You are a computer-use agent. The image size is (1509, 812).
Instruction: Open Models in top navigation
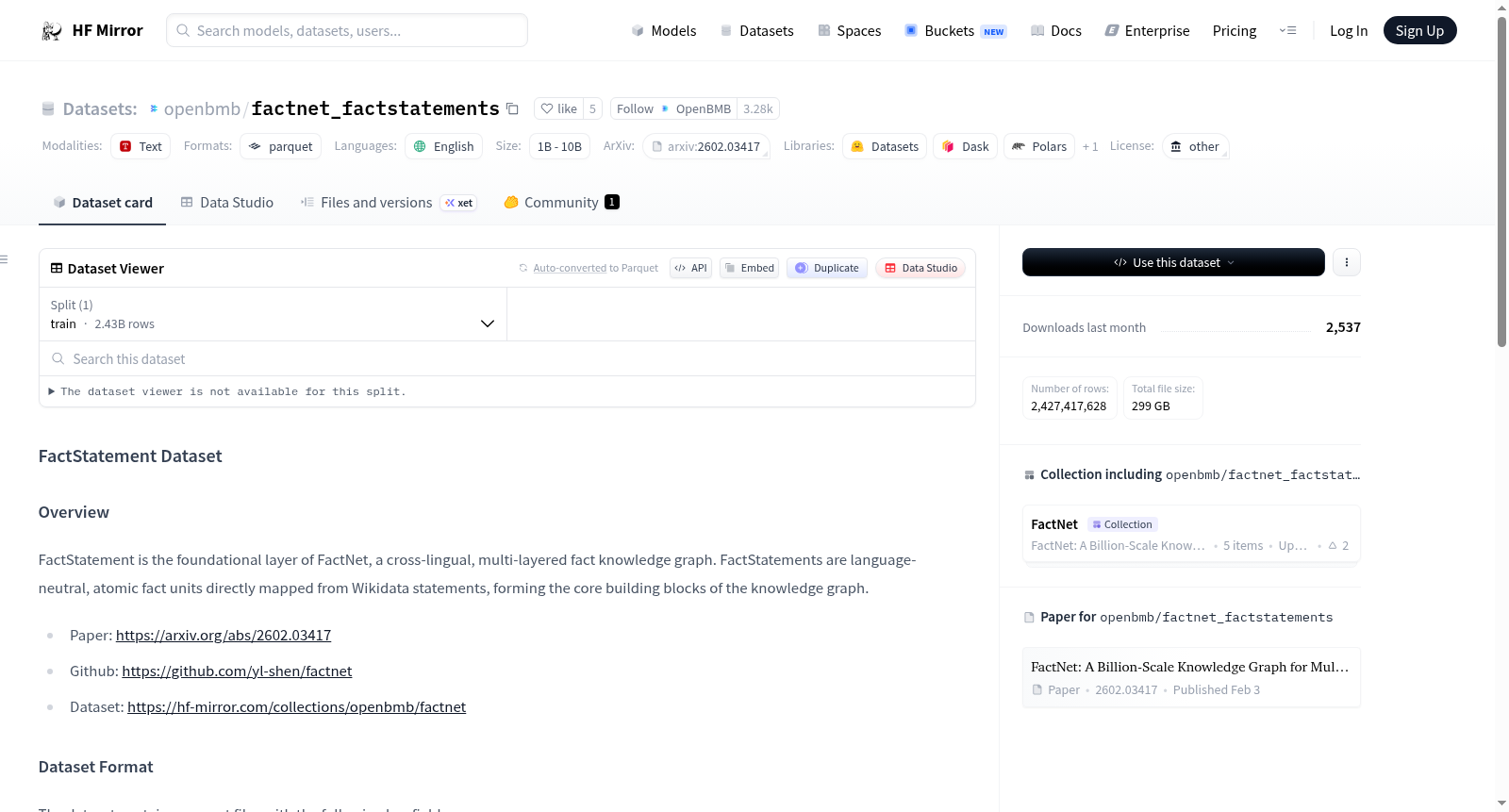664,30
